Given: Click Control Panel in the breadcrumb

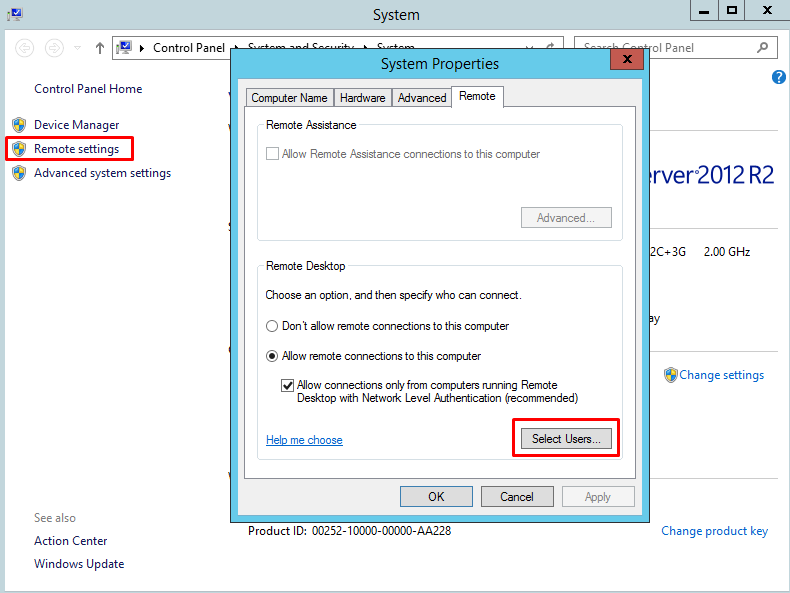Looking at the screenshot, I should pyautogui.click(x=189, y=48).
